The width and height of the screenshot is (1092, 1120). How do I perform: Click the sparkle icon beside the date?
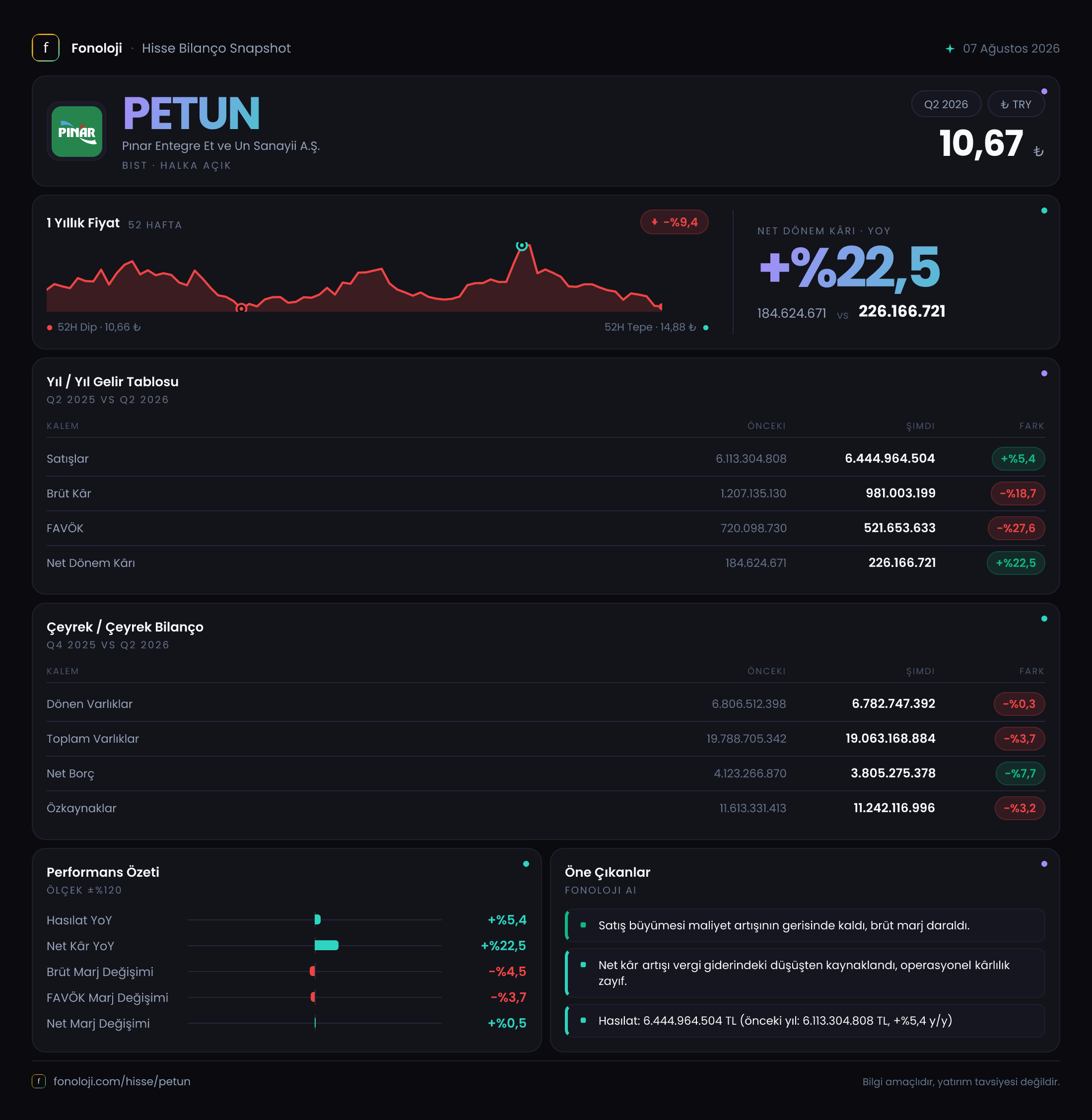[x=950, y=49]
